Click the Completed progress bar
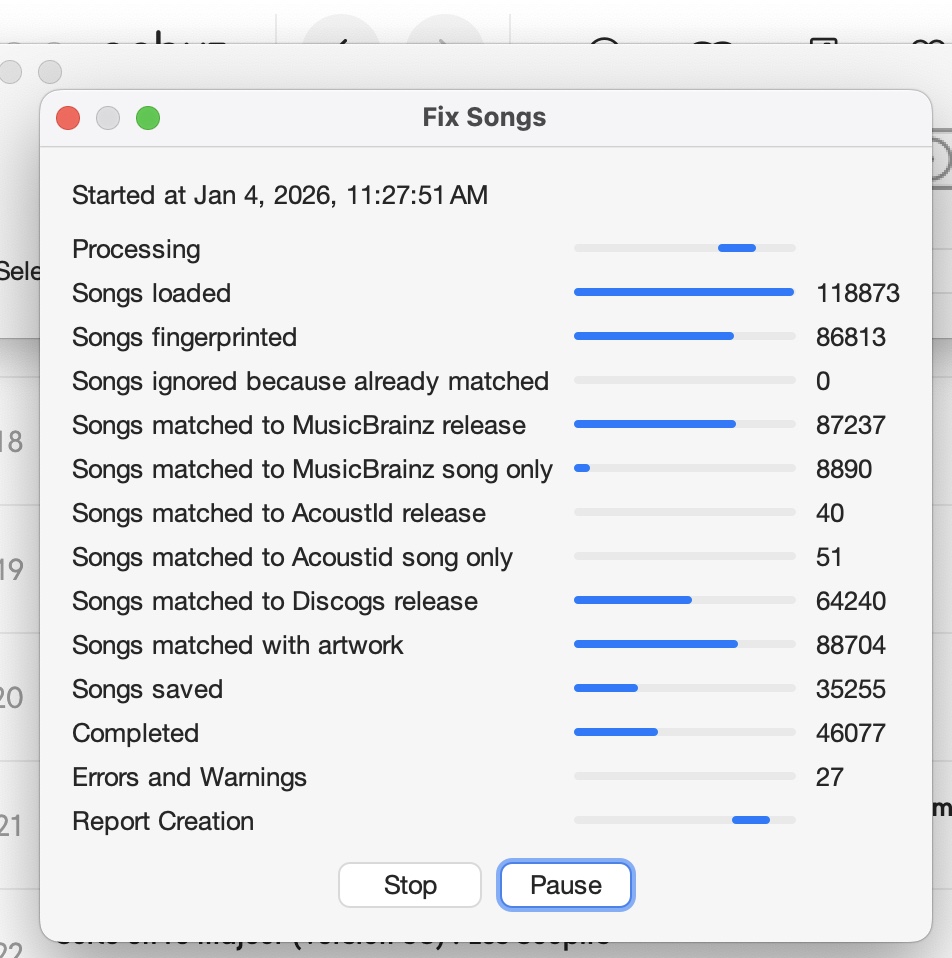This screenshot has height=958, width=952. pyautogui.click(x=684, y=732)
